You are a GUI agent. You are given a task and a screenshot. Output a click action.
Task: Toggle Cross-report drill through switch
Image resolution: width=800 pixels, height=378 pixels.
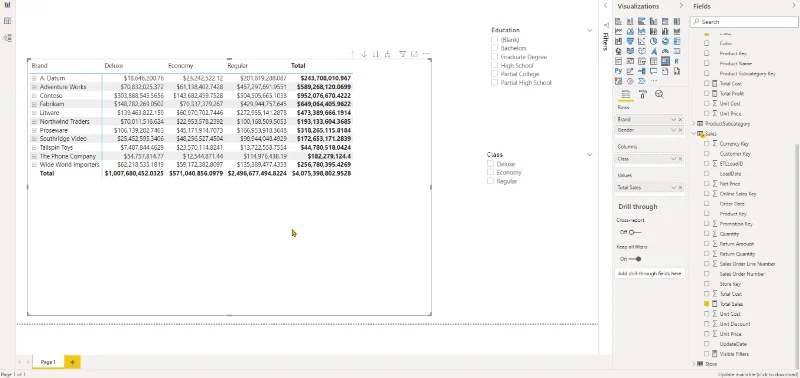(634, 232)
